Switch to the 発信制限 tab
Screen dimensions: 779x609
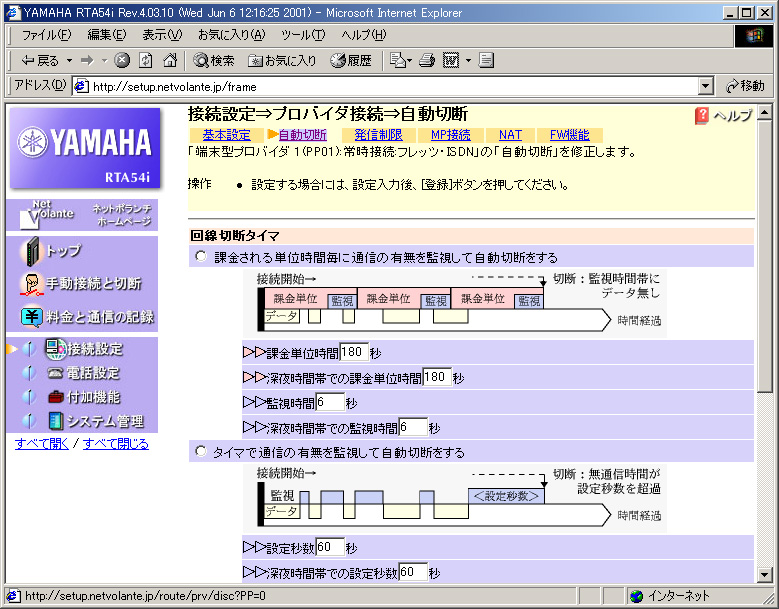(x=378, y=135)
